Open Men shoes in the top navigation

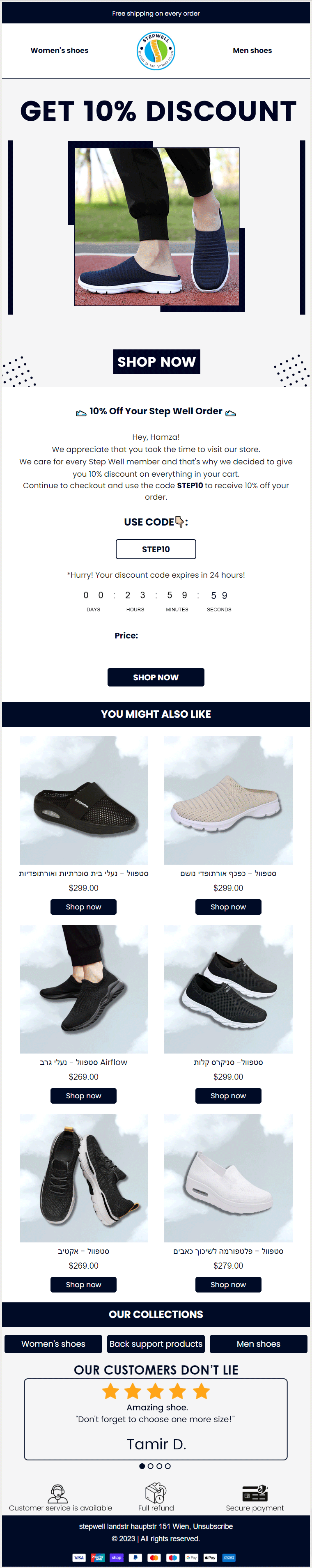point(252,51)
